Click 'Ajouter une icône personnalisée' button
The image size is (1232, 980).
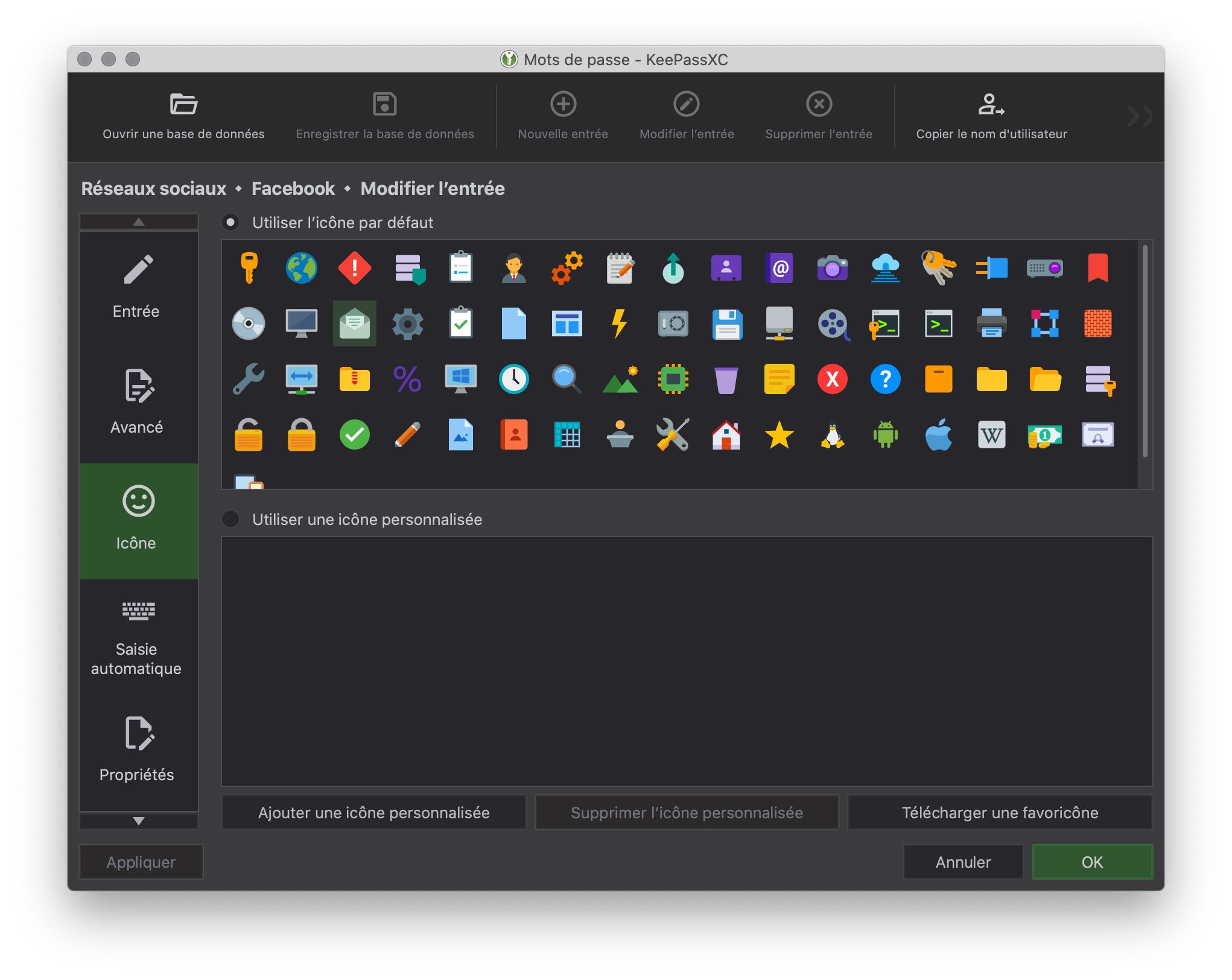(374, 812)
